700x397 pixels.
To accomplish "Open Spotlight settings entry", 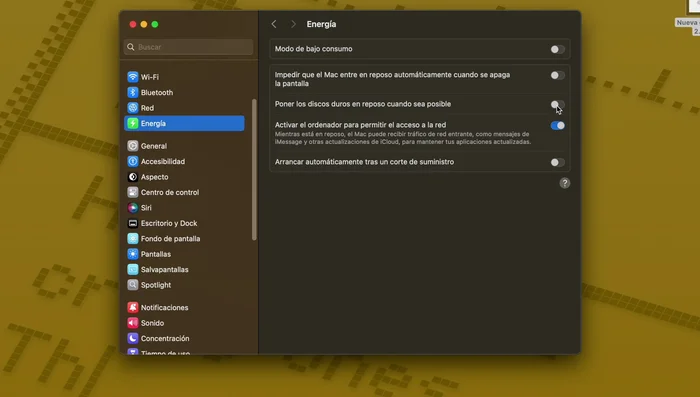I will click(x=184, y=284).
